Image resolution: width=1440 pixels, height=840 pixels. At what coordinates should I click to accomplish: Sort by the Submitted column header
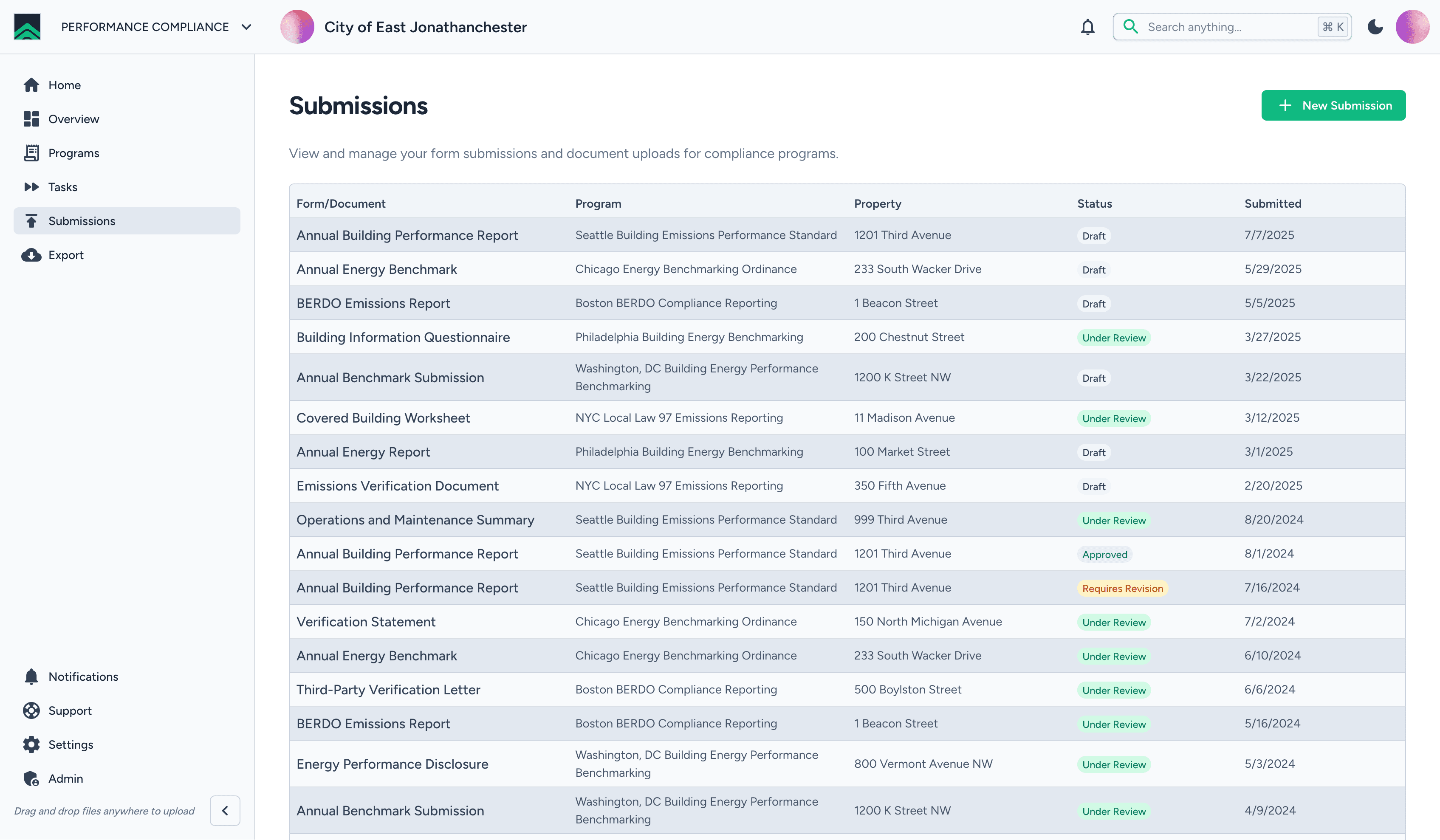click(1273, 203)
